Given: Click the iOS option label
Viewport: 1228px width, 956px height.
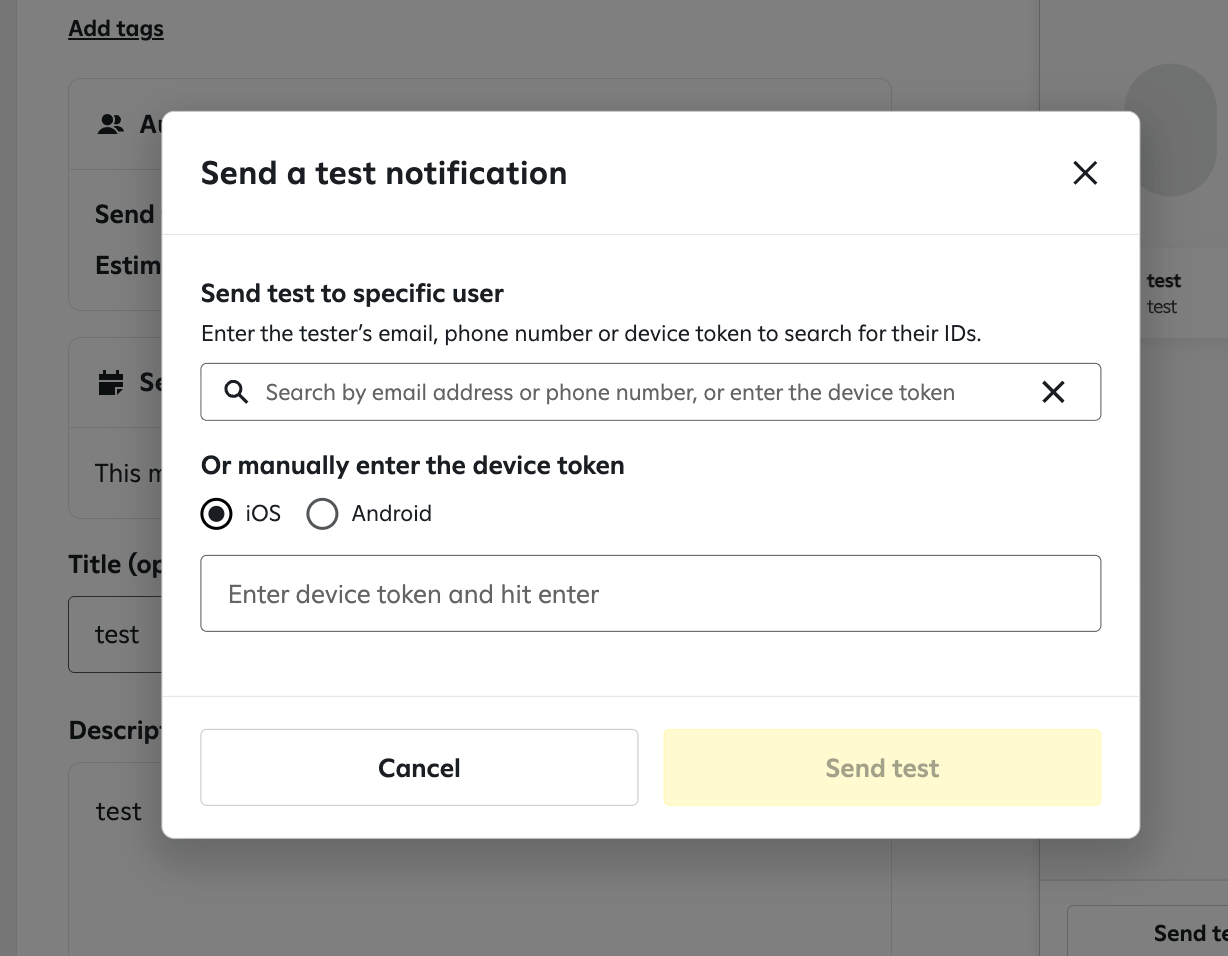Looking at the screenshot, I should coord(263,514).
